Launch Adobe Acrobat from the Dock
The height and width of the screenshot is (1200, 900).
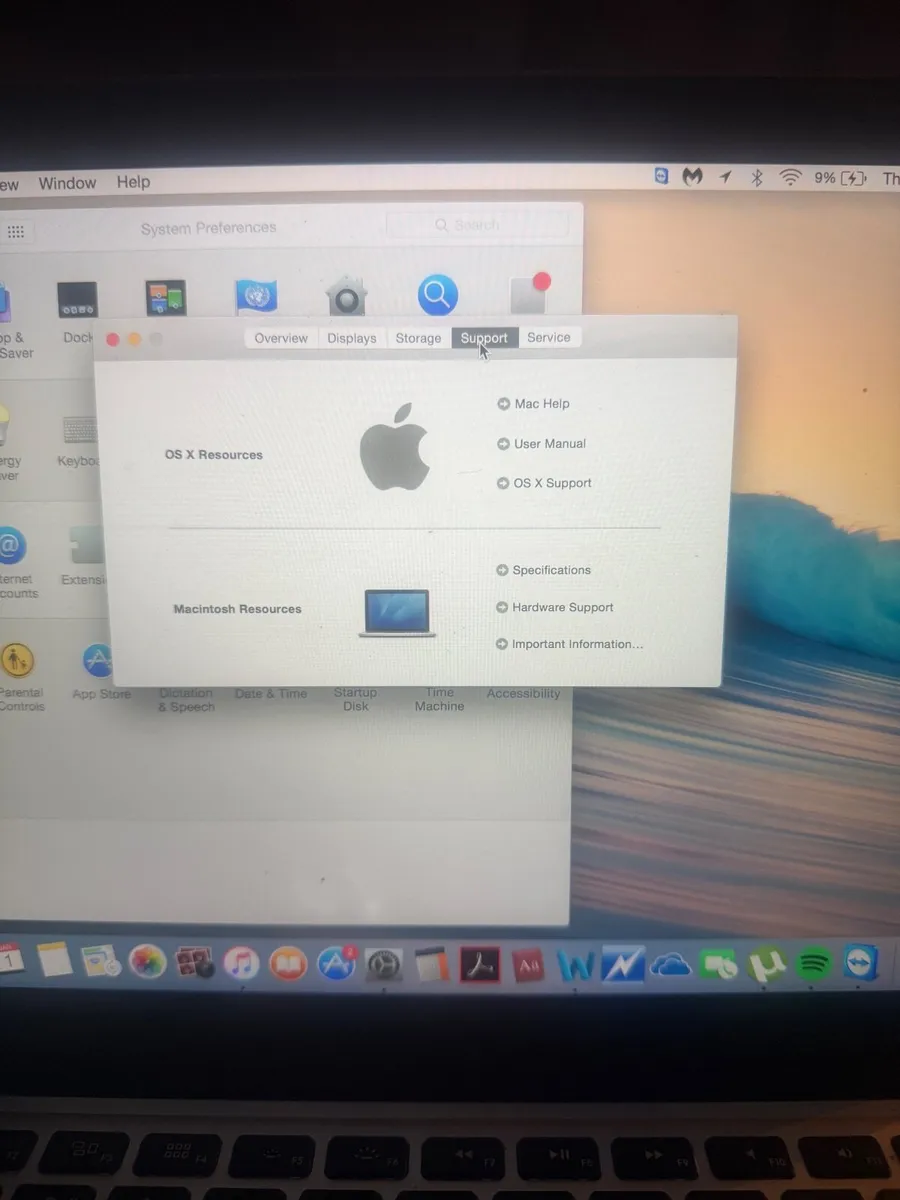click(x=479, y=965)
